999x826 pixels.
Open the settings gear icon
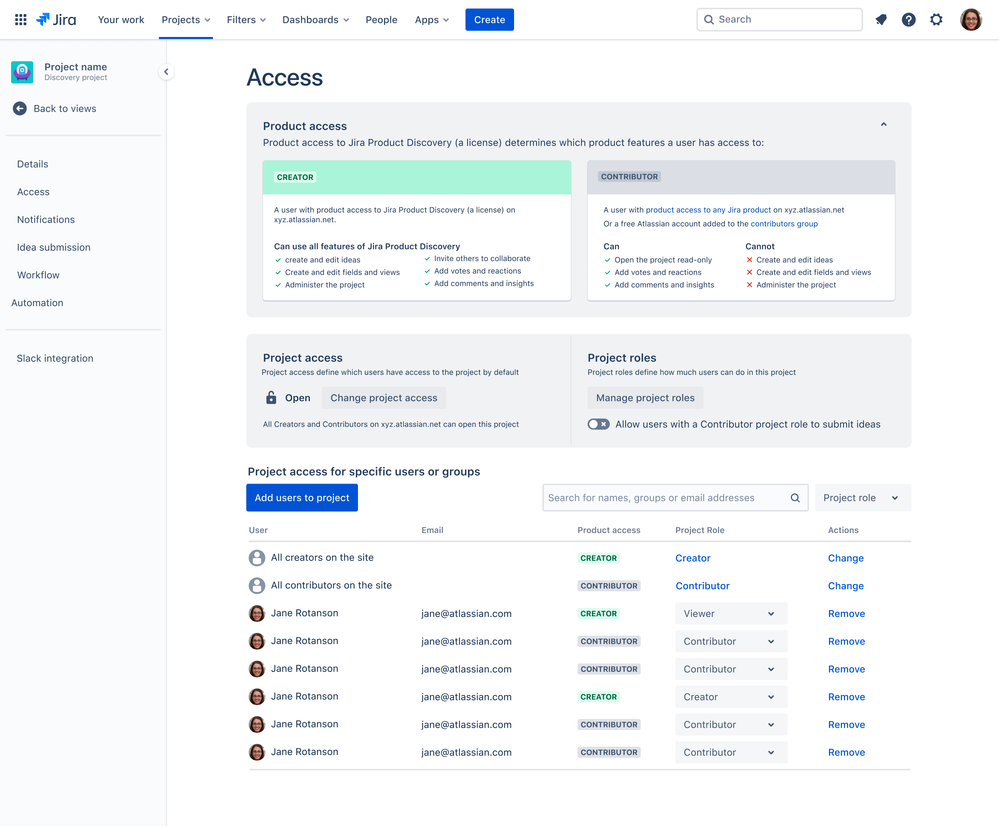(936, 20)
